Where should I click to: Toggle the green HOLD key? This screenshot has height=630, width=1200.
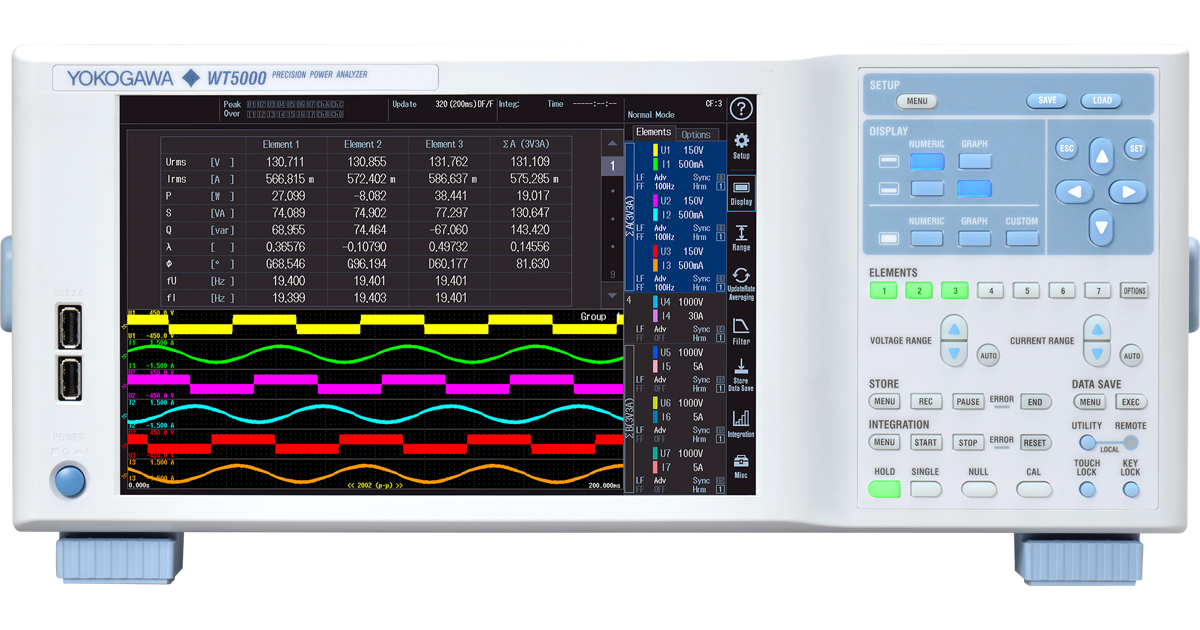click(x=884, y=489)
